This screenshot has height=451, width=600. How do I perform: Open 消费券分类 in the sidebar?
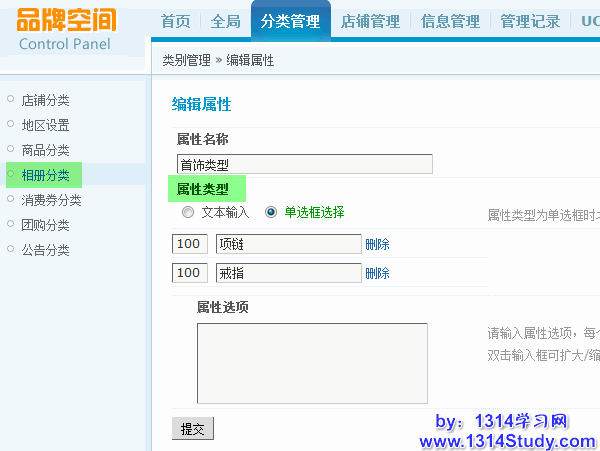(x=51, y=200)
